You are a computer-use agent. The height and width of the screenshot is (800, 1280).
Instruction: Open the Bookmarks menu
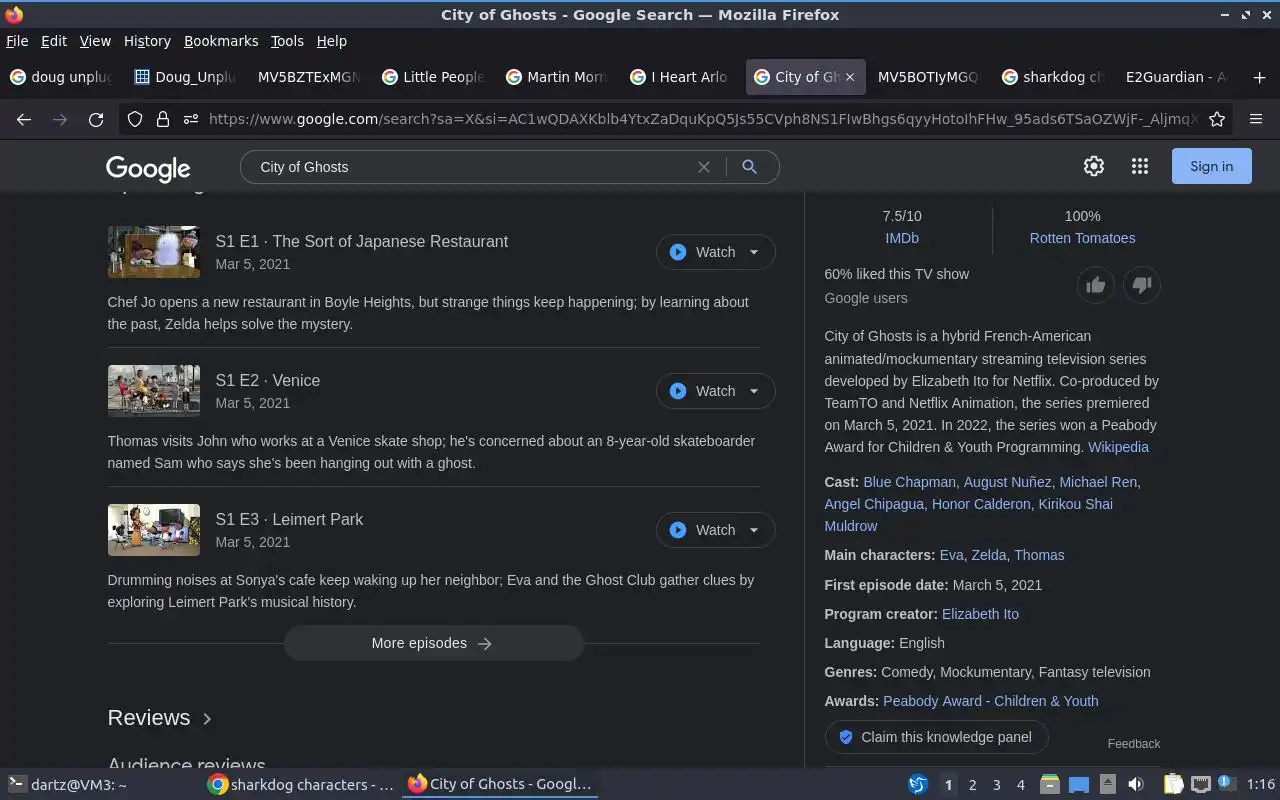221,41
